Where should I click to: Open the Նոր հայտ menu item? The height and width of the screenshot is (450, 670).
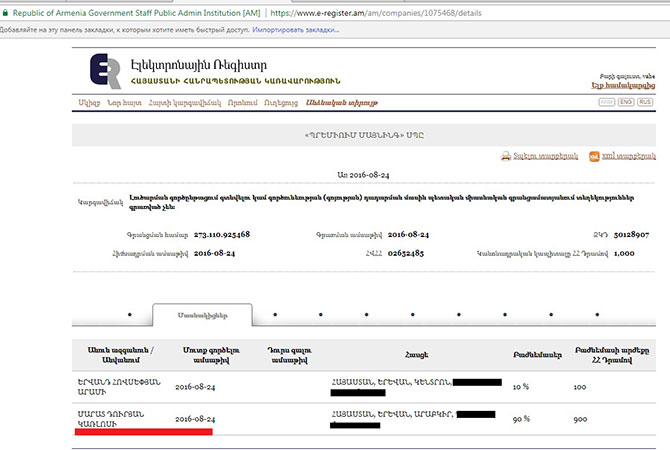(124, 103)
